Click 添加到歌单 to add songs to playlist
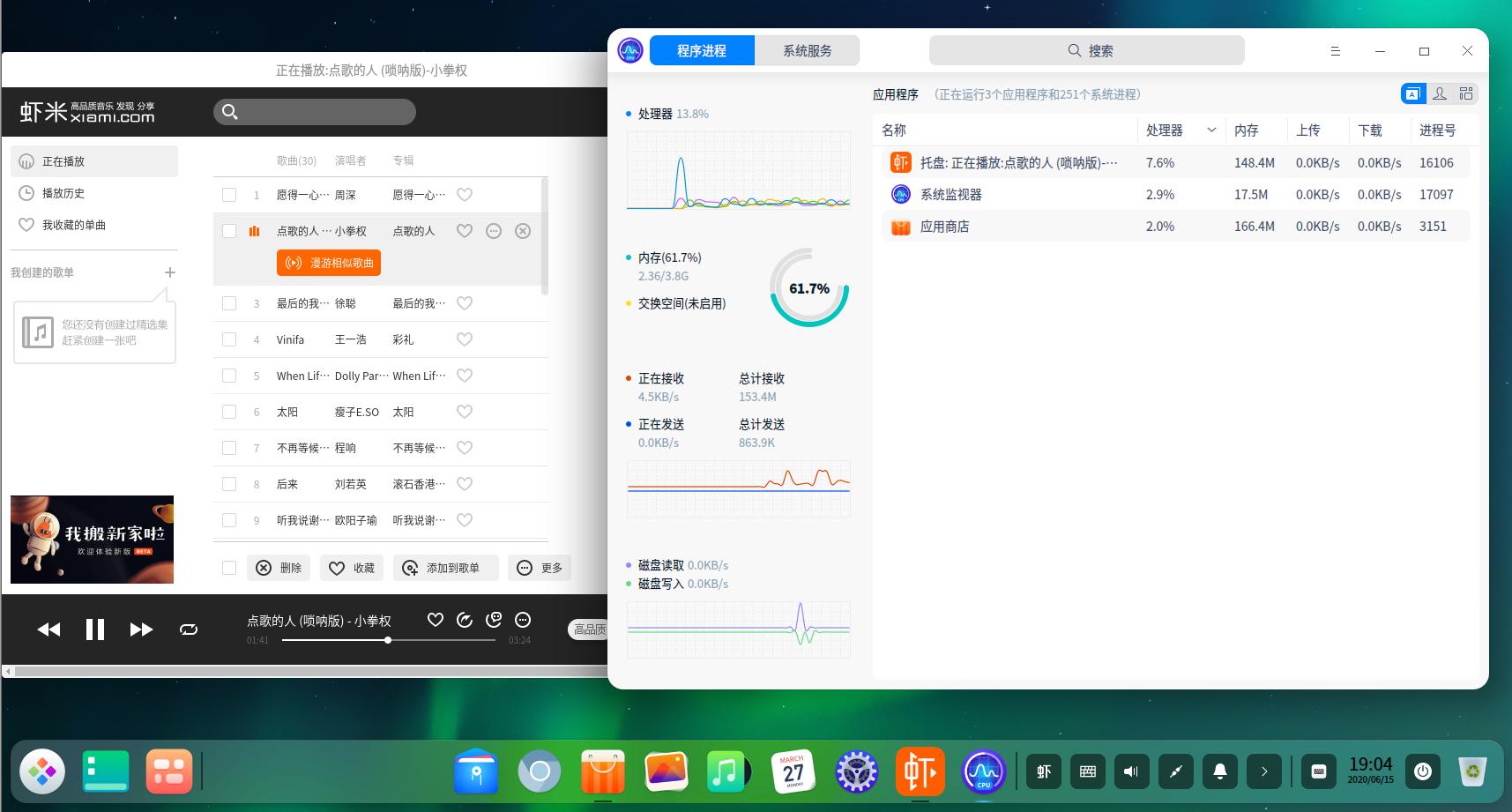 coord(444,568)
